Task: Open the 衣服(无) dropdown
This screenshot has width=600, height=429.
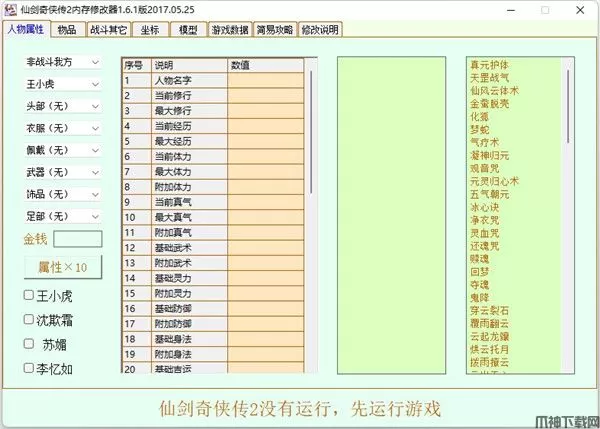Action: pos(63,128)
